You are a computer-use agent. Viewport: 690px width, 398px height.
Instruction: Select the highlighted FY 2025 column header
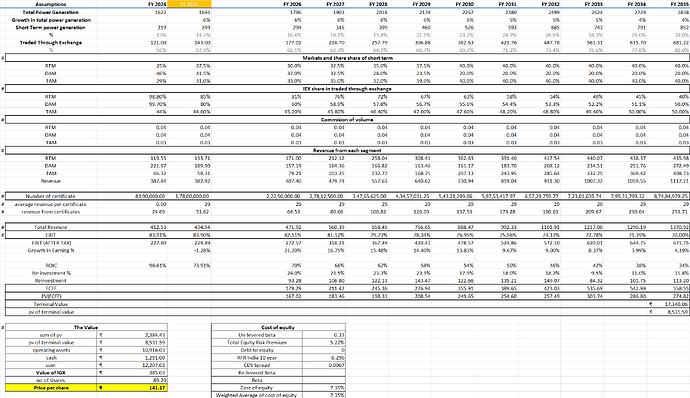(x=189, y=4)
